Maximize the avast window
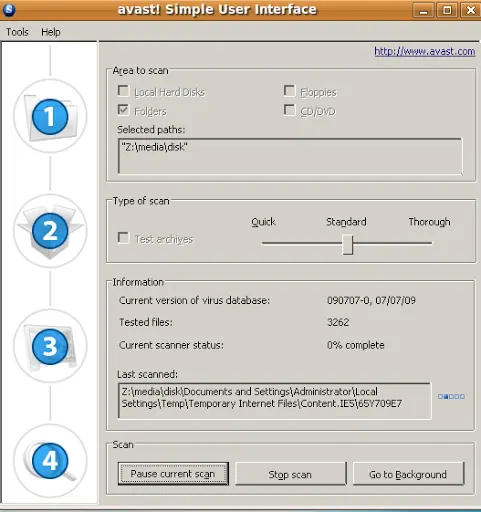Image resolution: width=481 pixels, height=512 pixels. (x=447, y=10)
